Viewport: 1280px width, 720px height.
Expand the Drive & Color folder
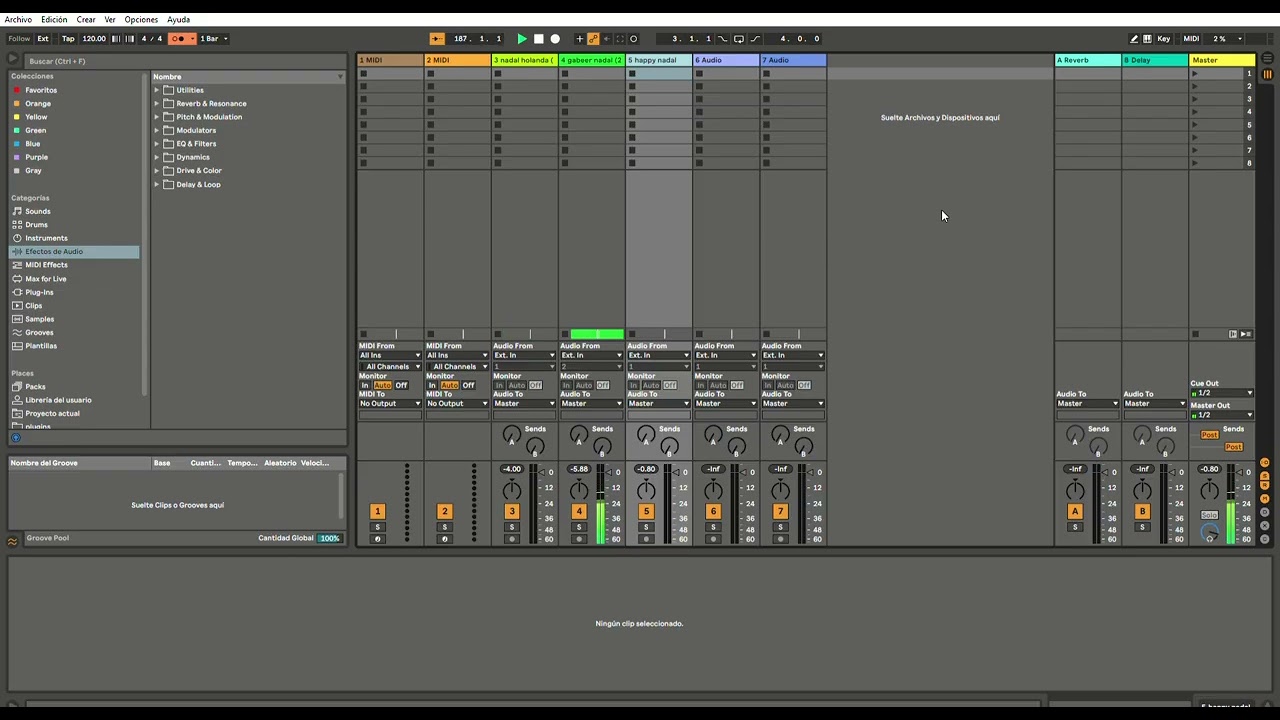pos(157,171)
